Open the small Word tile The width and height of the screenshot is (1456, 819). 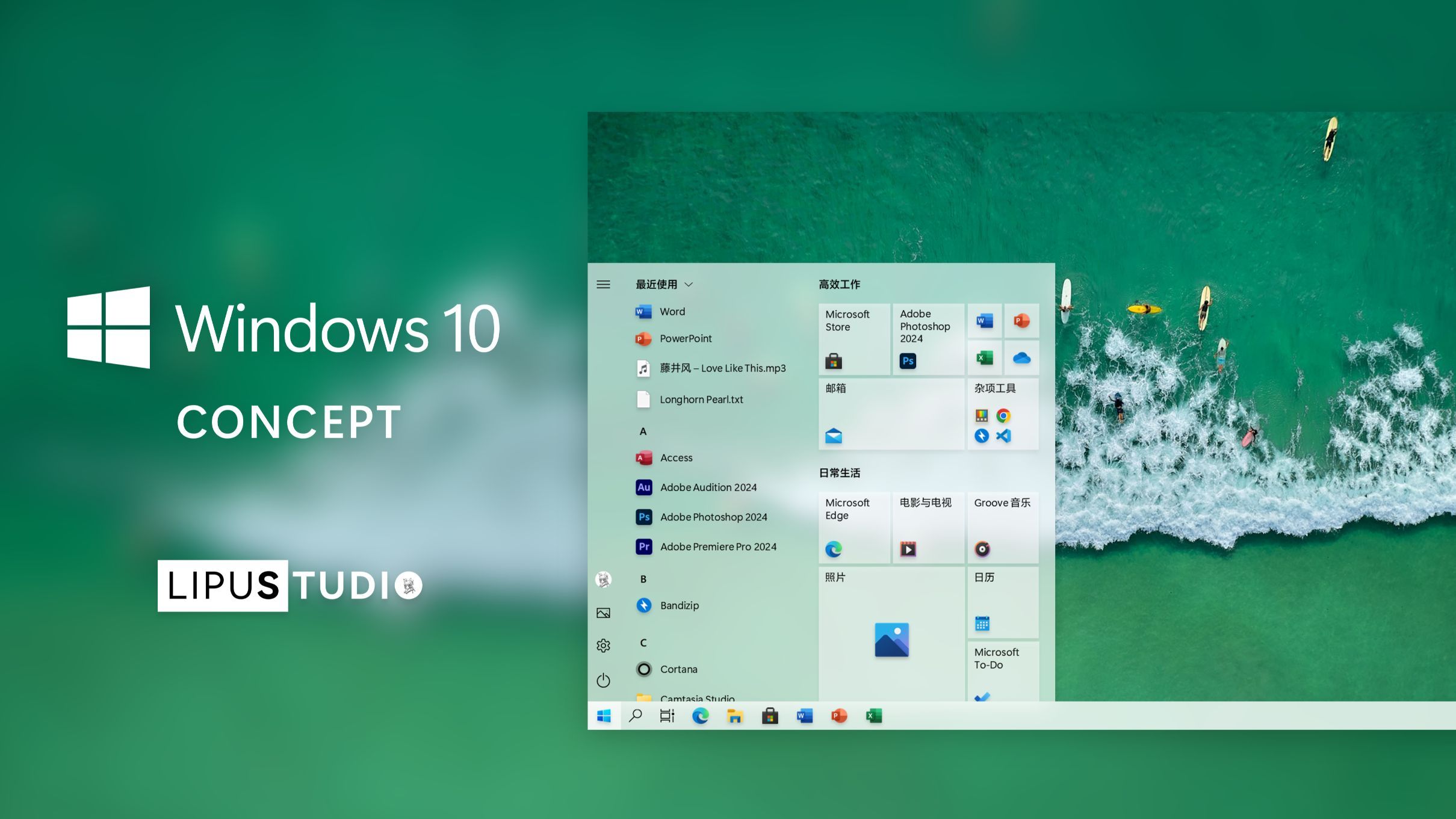click(985, 321)
